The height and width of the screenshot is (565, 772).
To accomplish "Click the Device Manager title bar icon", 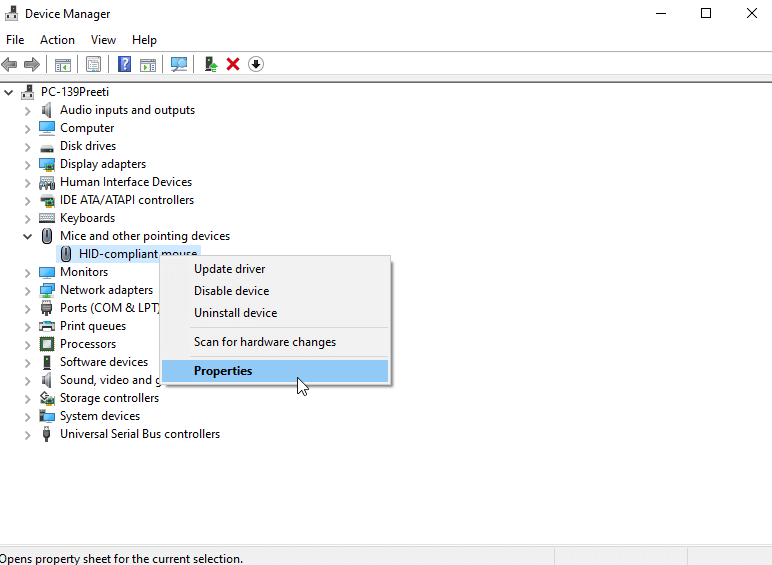I will tap(11, 13).
